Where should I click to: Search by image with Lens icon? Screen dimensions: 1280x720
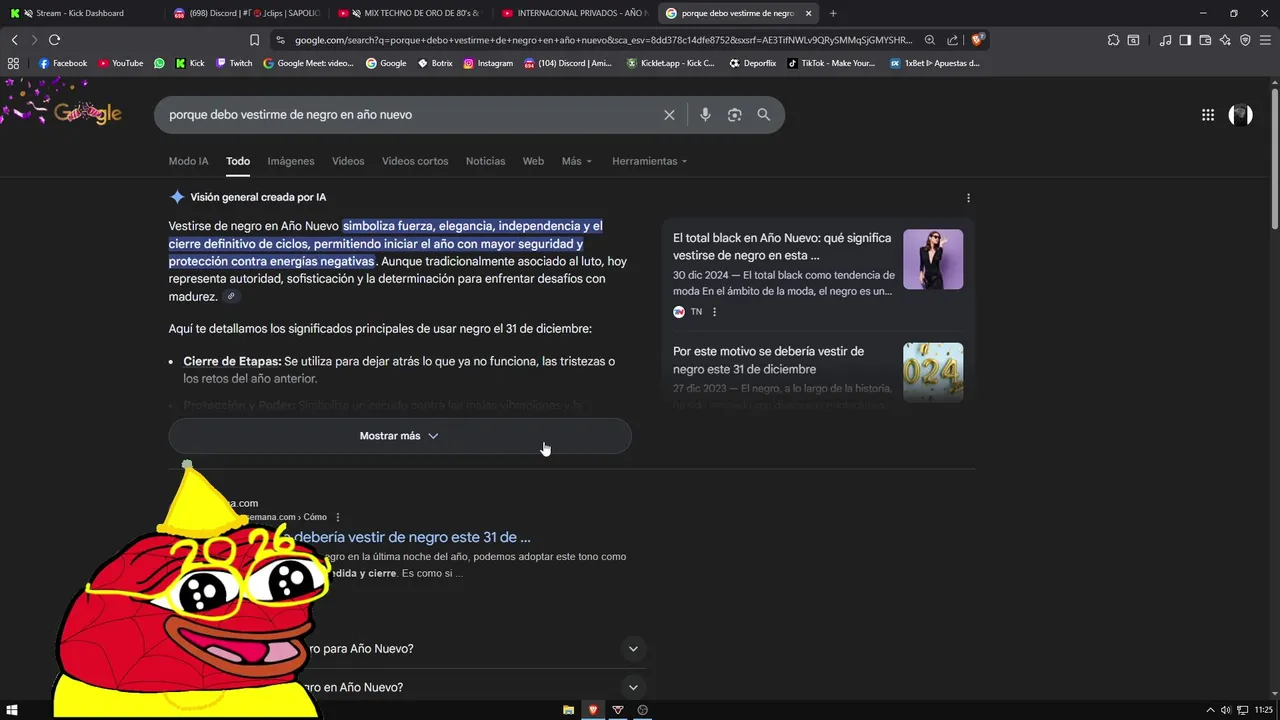tap(734, 115)
